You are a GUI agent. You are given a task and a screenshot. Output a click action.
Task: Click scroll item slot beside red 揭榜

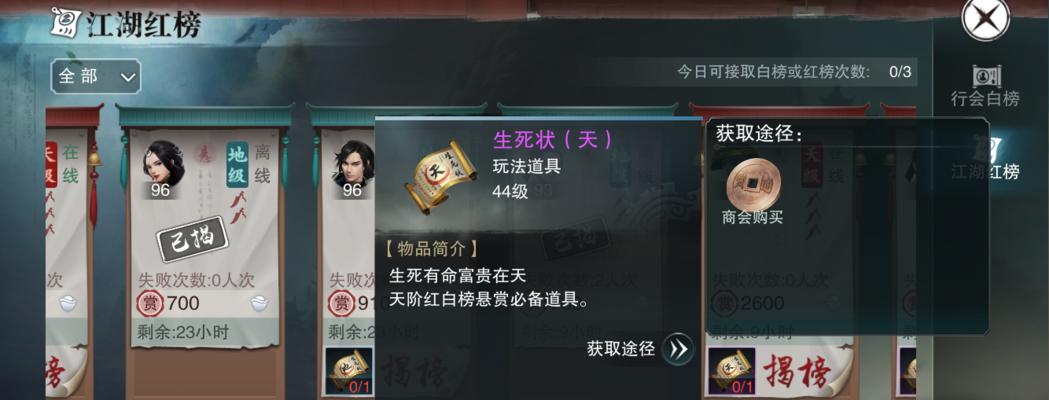[732, 371]
